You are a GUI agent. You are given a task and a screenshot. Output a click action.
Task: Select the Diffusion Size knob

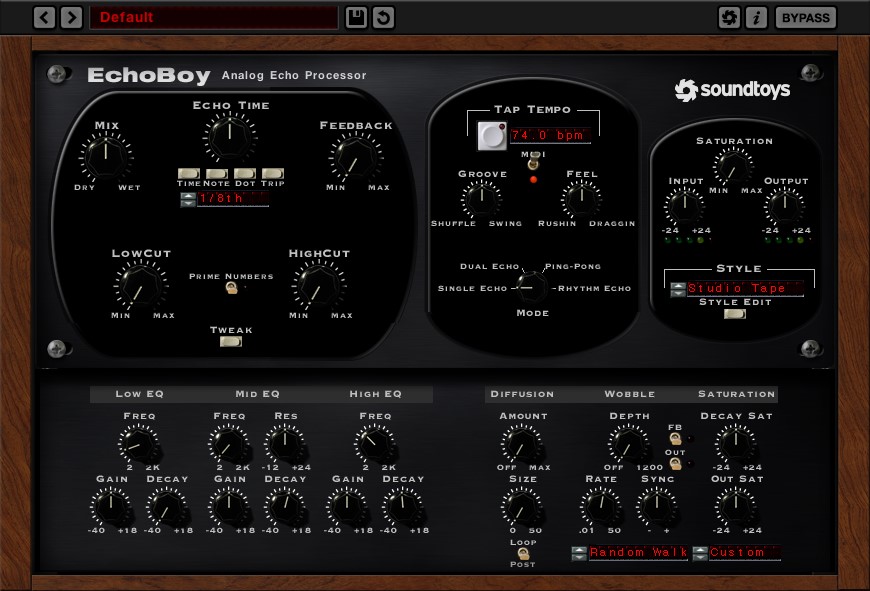522,507
